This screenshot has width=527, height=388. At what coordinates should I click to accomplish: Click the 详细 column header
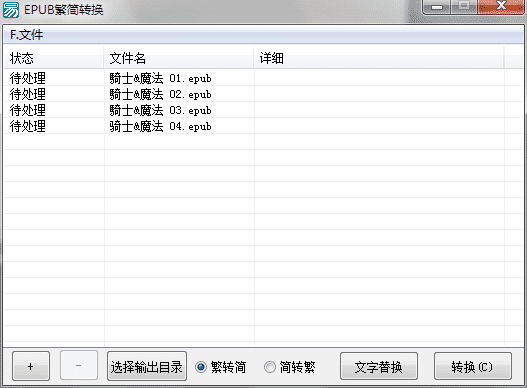tap(379, 58)
